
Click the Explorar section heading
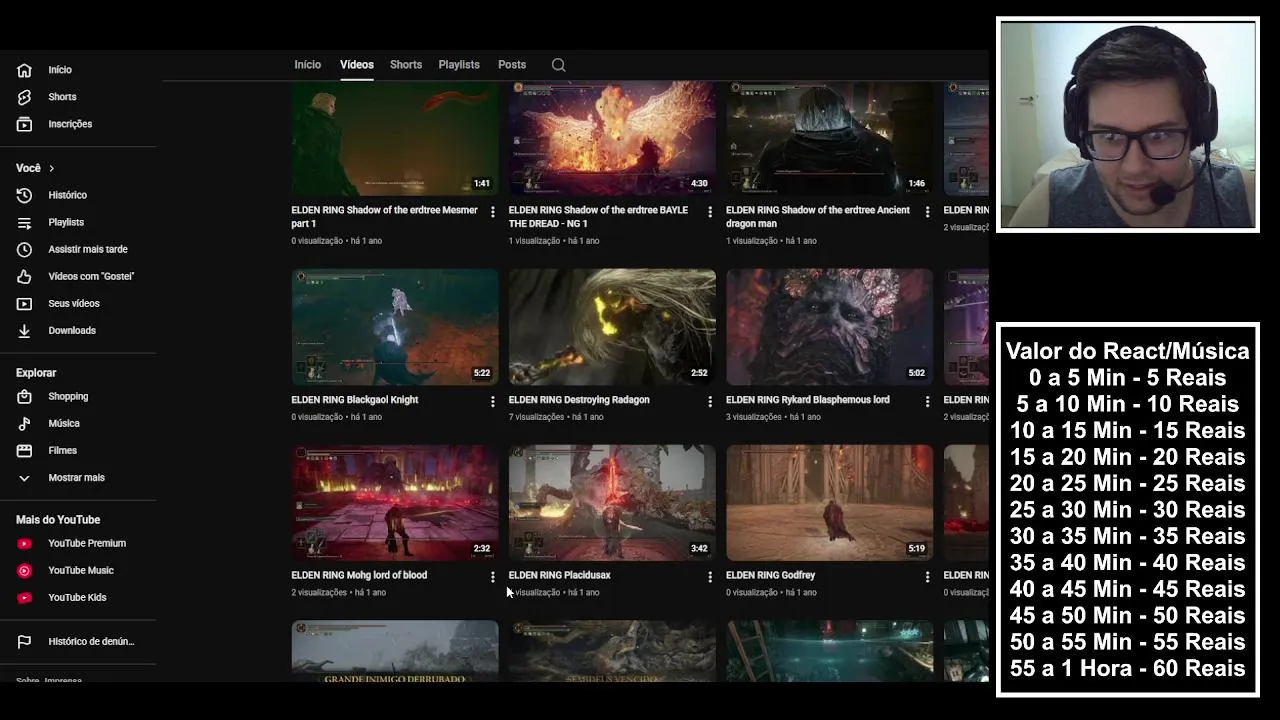pos(36,373)
